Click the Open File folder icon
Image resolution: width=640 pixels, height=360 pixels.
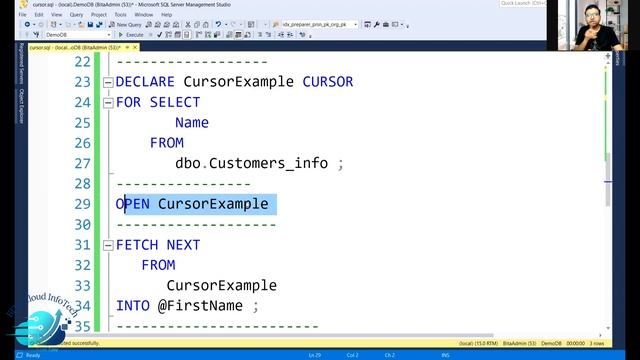[82, 24]
